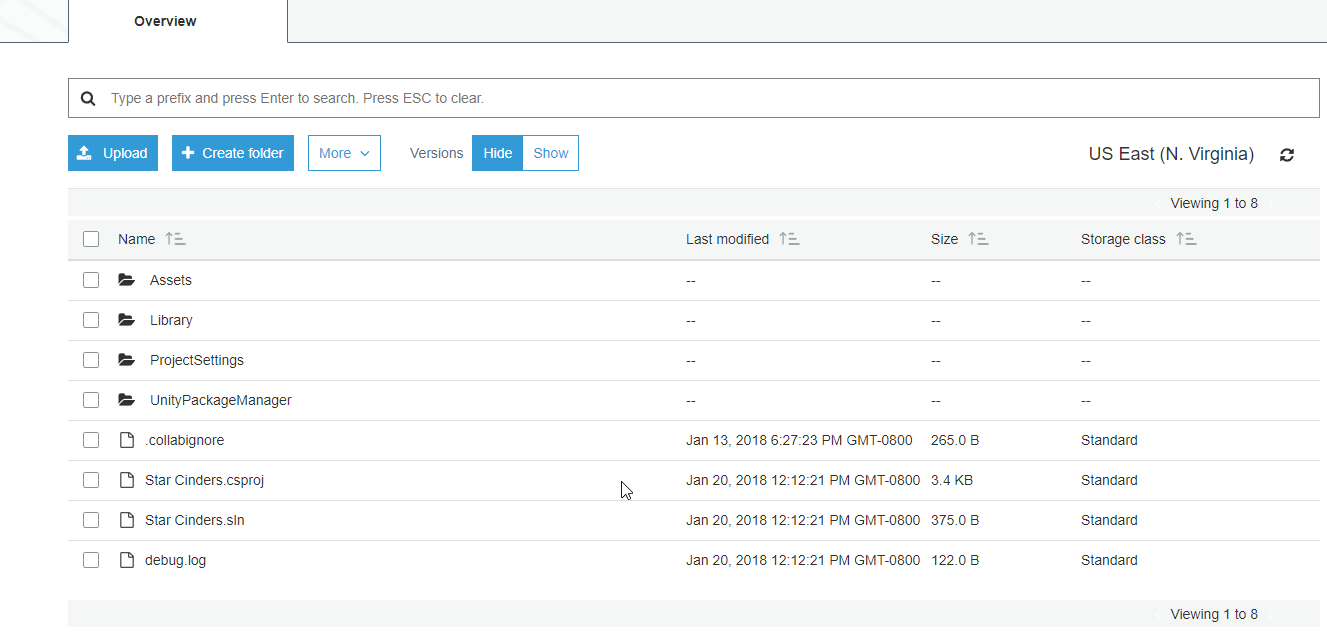Click the UnityPackageManager folder icon
1327x637 pixels.
[126, 400]
